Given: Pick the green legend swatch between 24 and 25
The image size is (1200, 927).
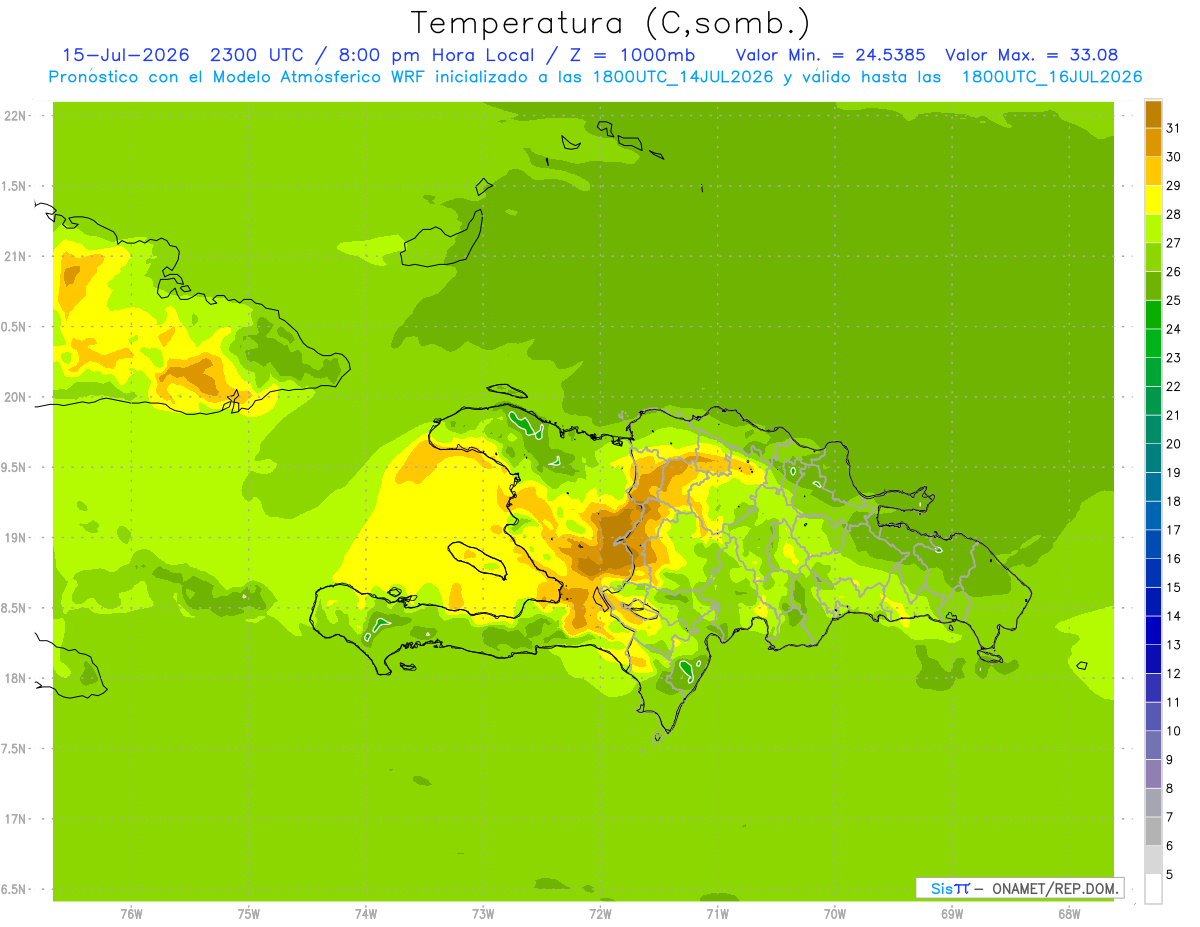Looking at the screenshot, I should coord(1153,314).
